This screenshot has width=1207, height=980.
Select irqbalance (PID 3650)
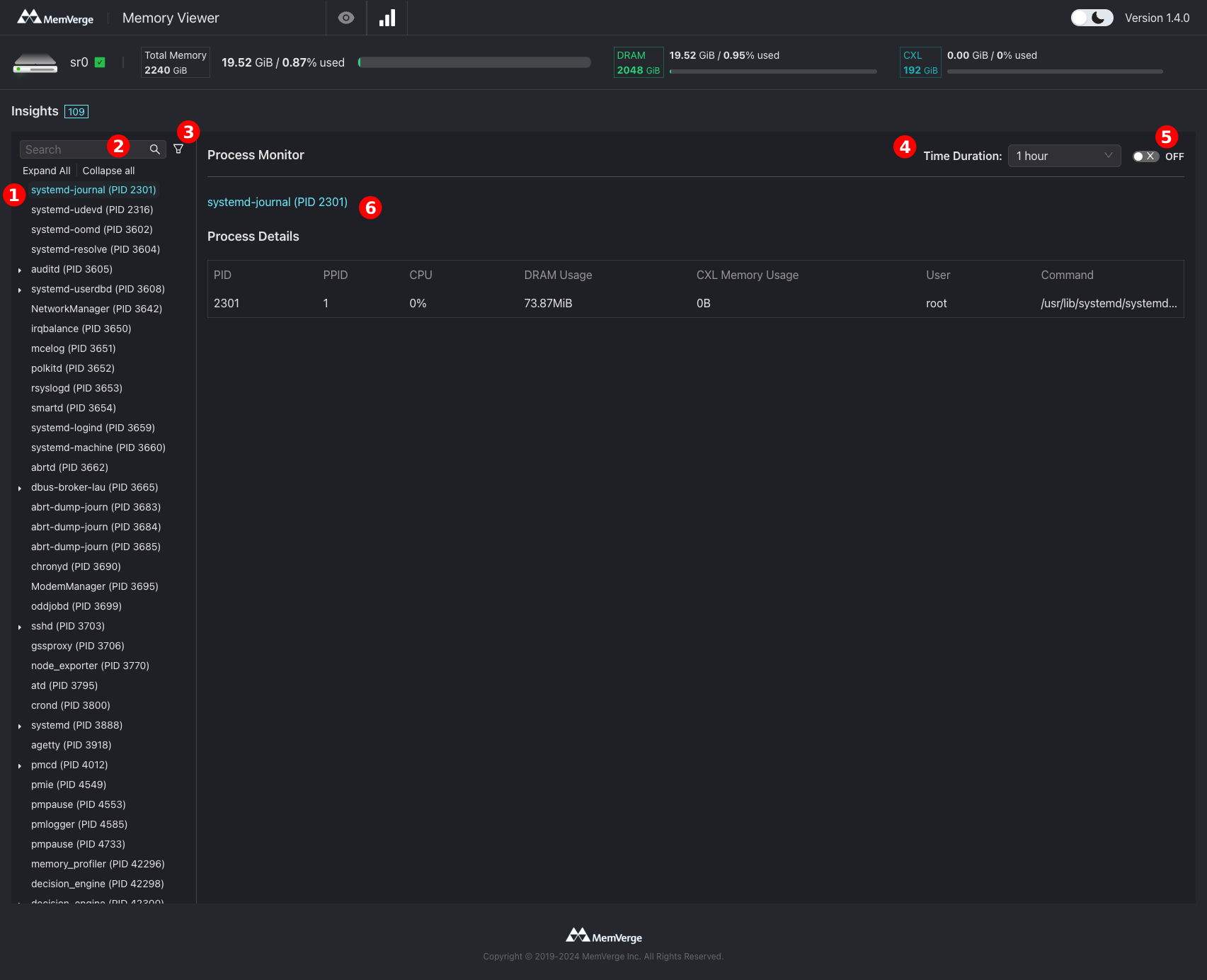[81, 329]
